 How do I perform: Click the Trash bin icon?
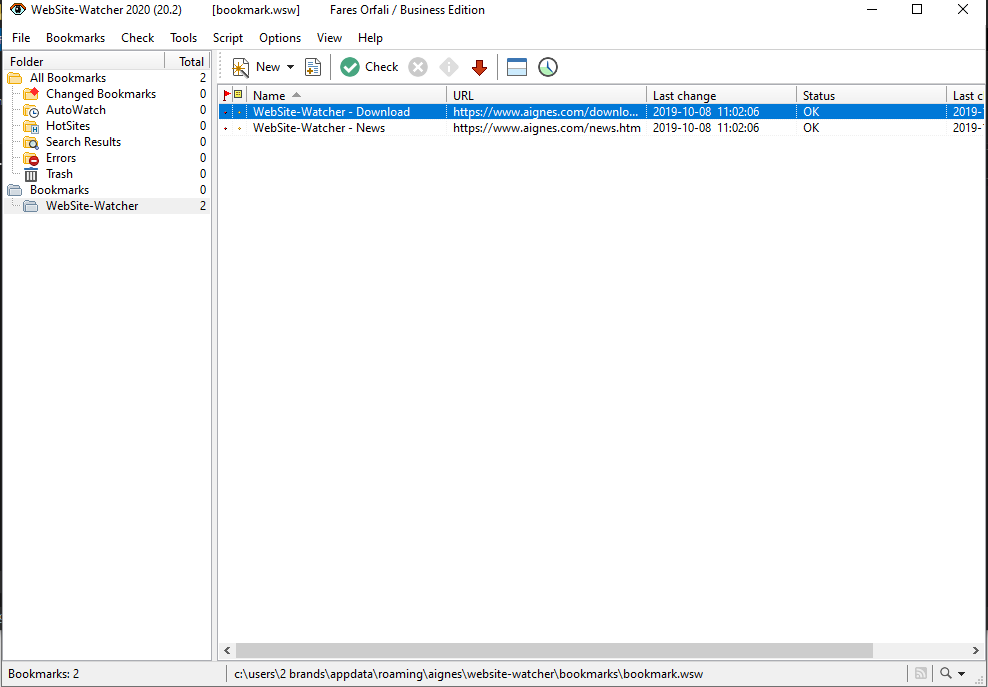pyautogui.click(x=31, y=175)
